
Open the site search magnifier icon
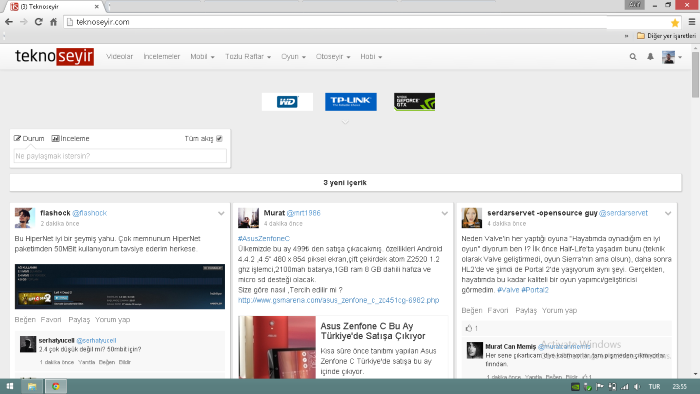tap(633, 57)
